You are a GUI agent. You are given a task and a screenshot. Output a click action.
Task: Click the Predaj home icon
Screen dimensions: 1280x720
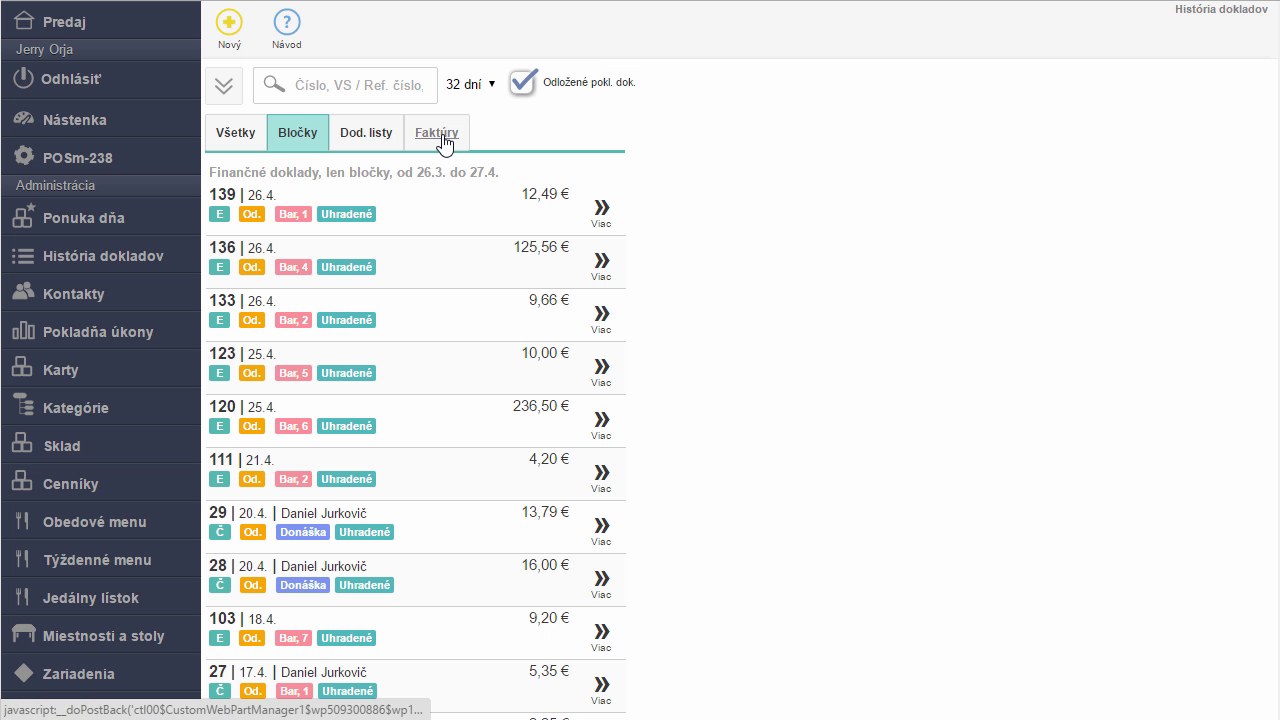click(x=24, y=21)
